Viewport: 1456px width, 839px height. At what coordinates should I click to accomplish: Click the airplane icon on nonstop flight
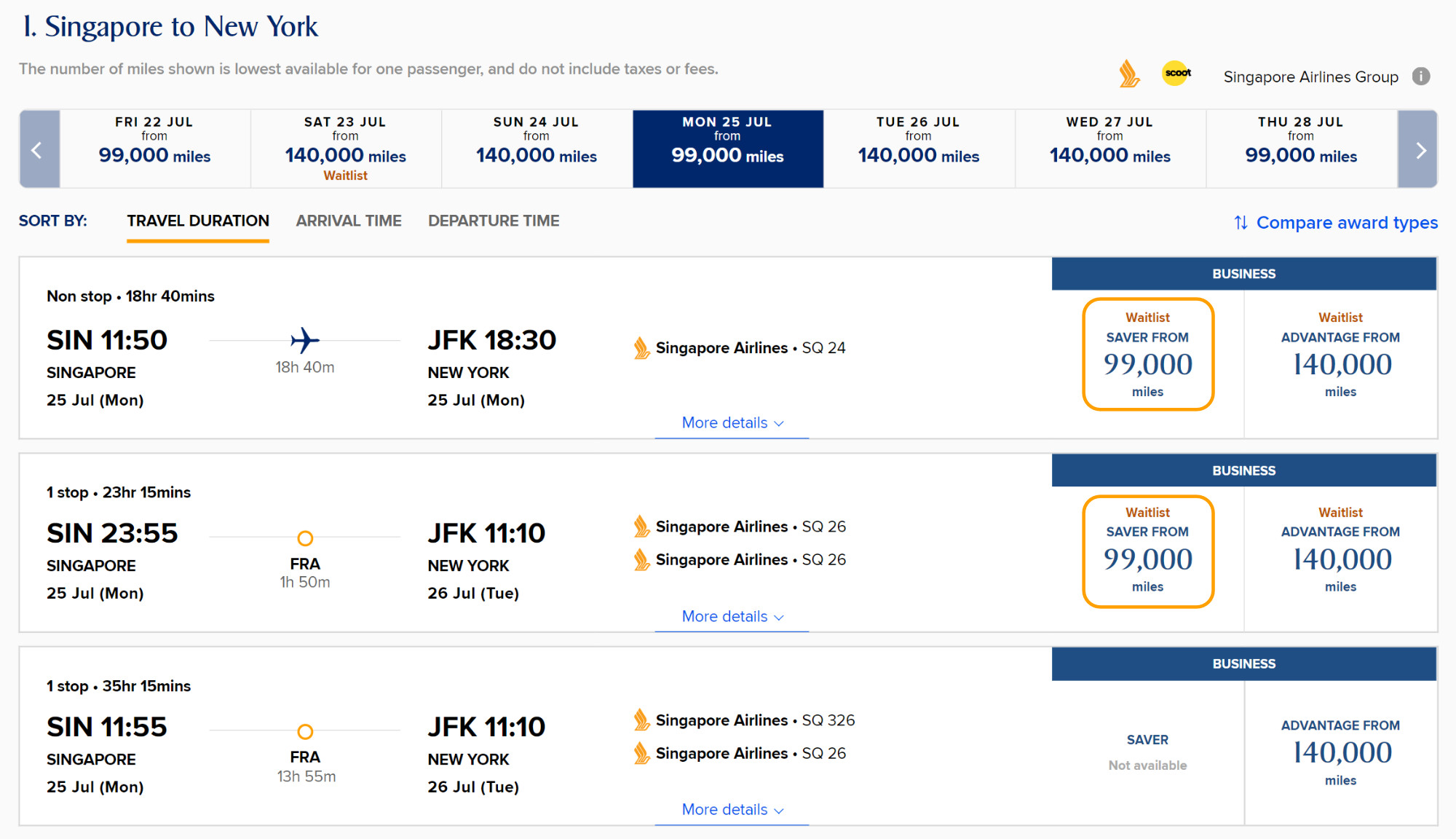point(304,340)
